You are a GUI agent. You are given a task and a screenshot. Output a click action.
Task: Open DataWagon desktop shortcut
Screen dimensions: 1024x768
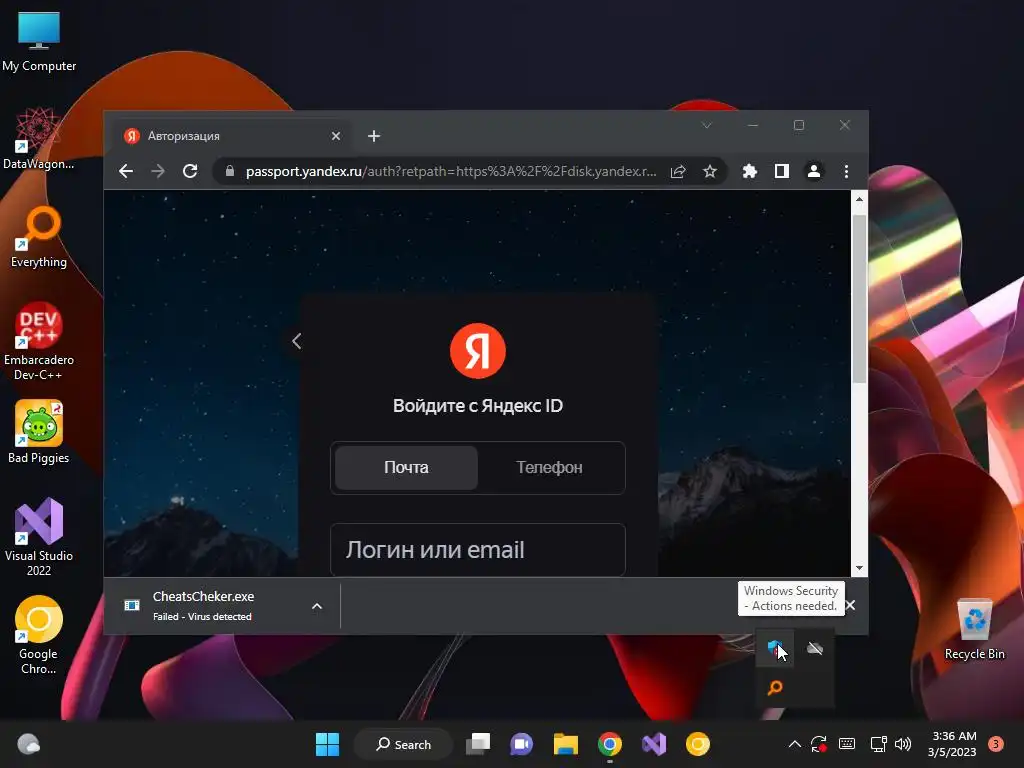(39, 138)
